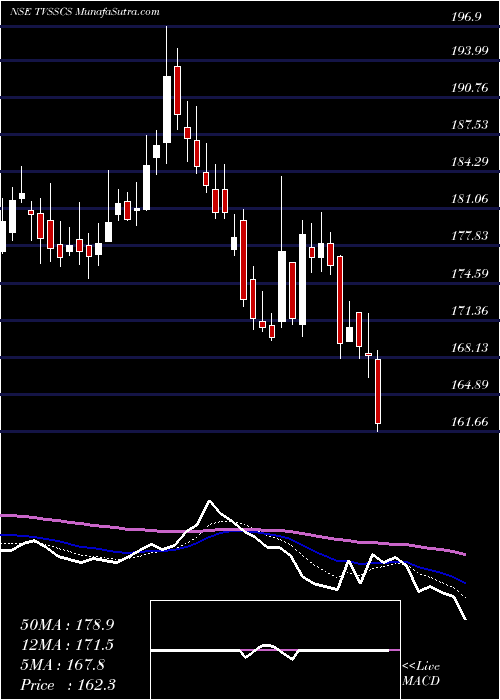Click the Price : 162.3 readout

coord(67,686)
